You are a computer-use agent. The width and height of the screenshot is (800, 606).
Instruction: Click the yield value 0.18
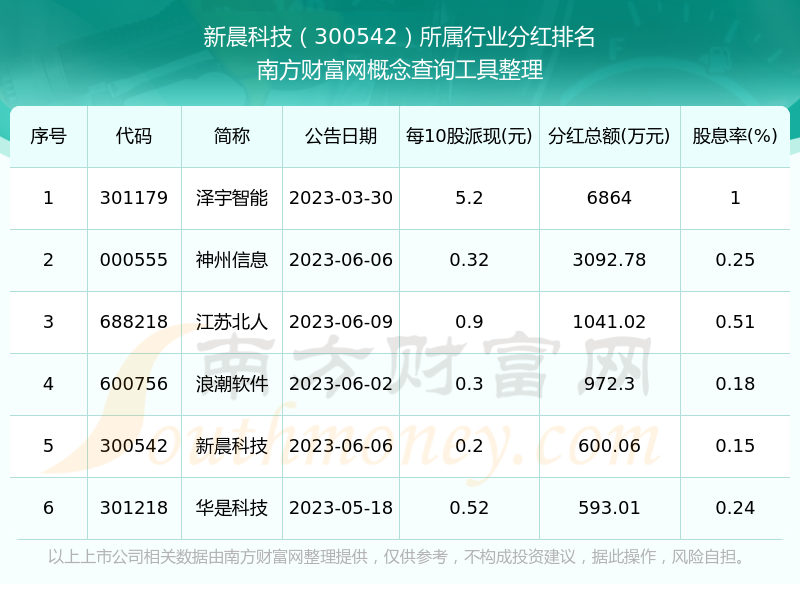[735, 384]
